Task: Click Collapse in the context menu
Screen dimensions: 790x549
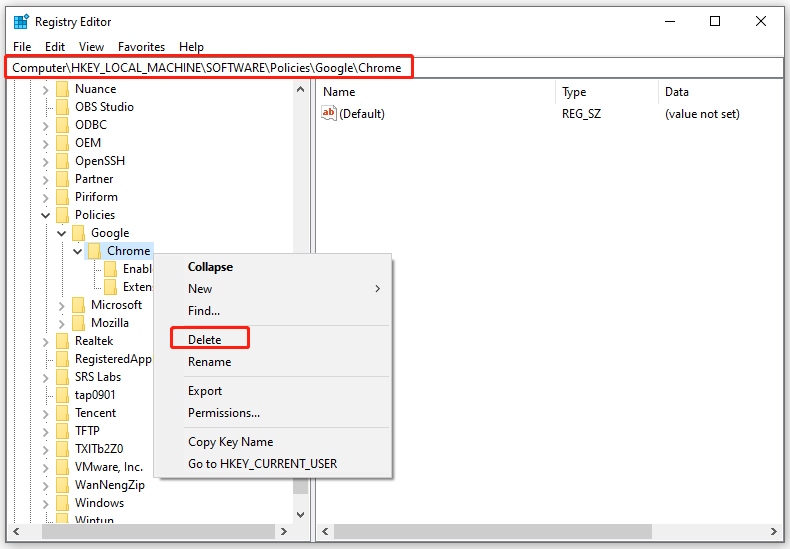Action: 273,267
